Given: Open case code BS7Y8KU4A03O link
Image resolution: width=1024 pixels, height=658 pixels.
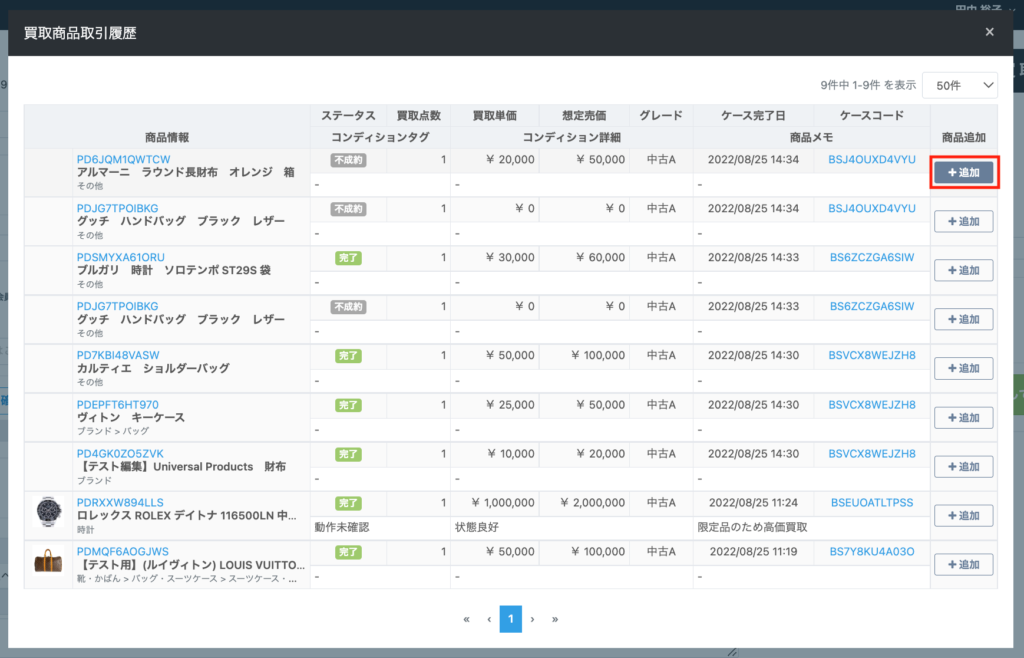Looking at the screenshot, I should [872, 552].
